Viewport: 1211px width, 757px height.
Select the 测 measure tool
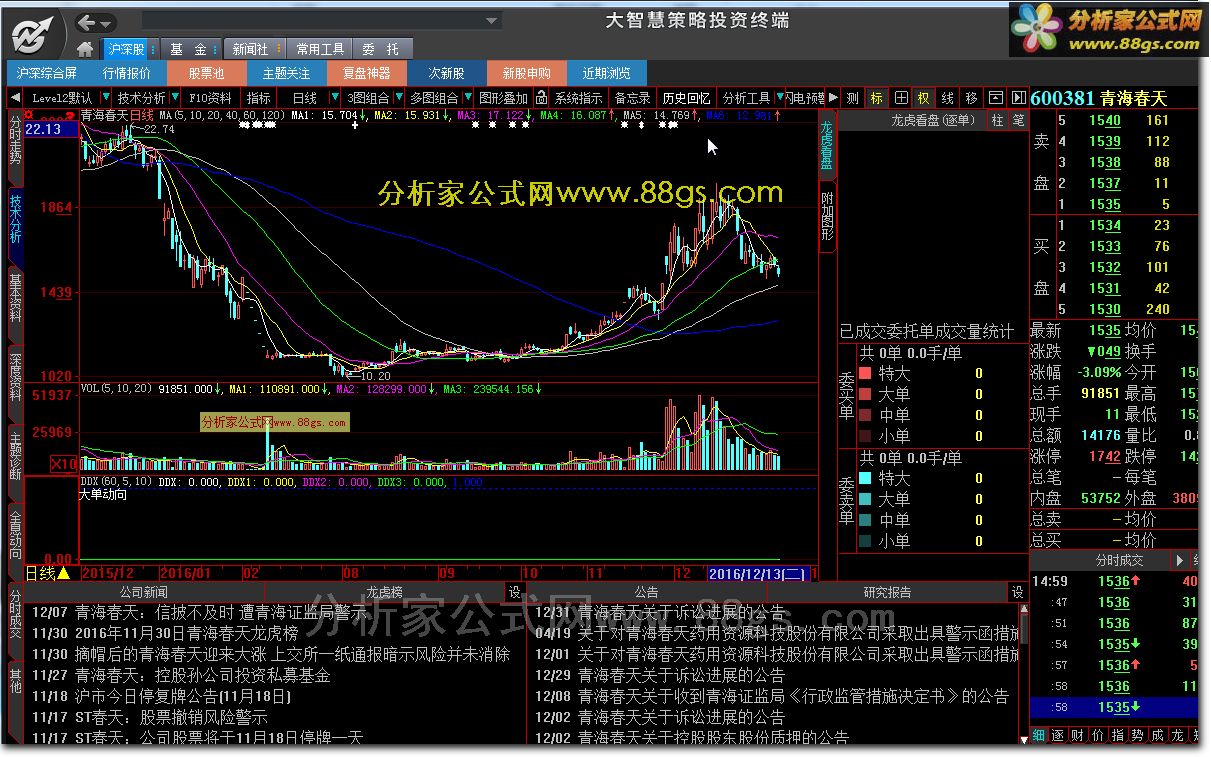pyautogui.click(x=853, y=98)
